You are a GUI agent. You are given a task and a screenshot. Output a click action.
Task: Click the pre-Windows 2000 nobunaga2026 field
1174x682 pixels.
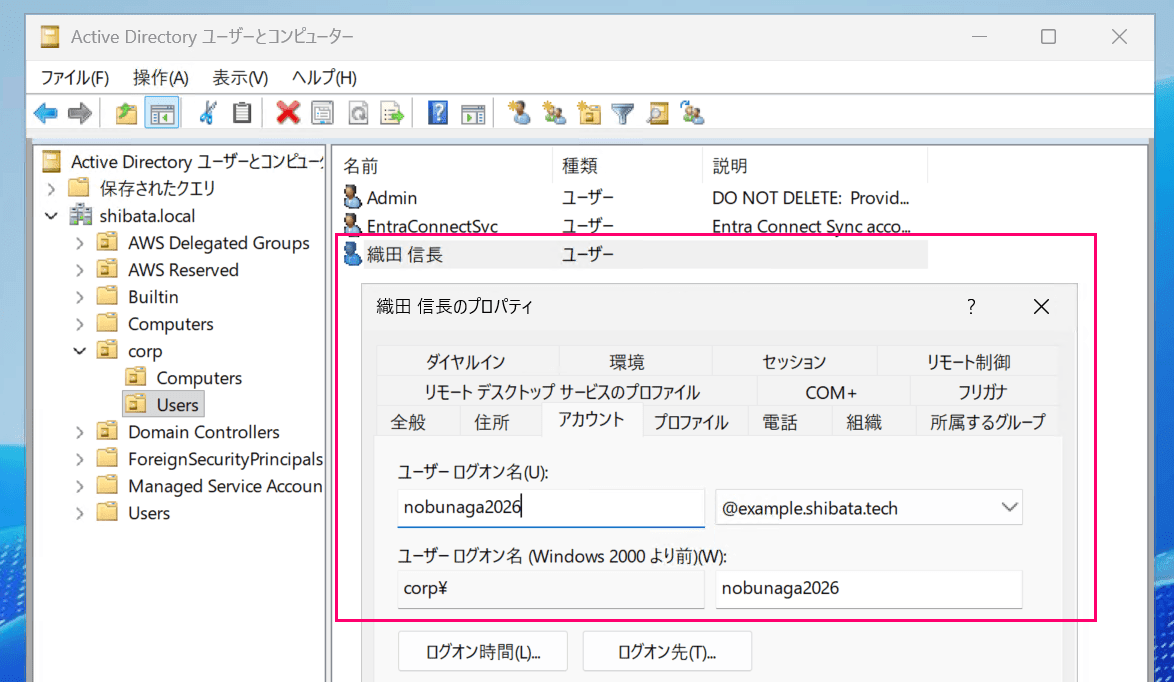(x=869, y=588)
